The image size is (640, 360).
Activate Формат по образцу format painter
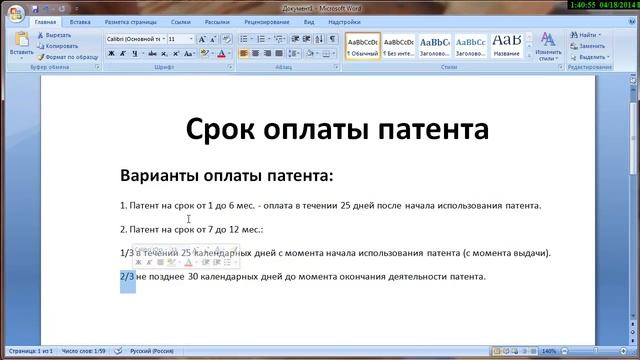68,57
